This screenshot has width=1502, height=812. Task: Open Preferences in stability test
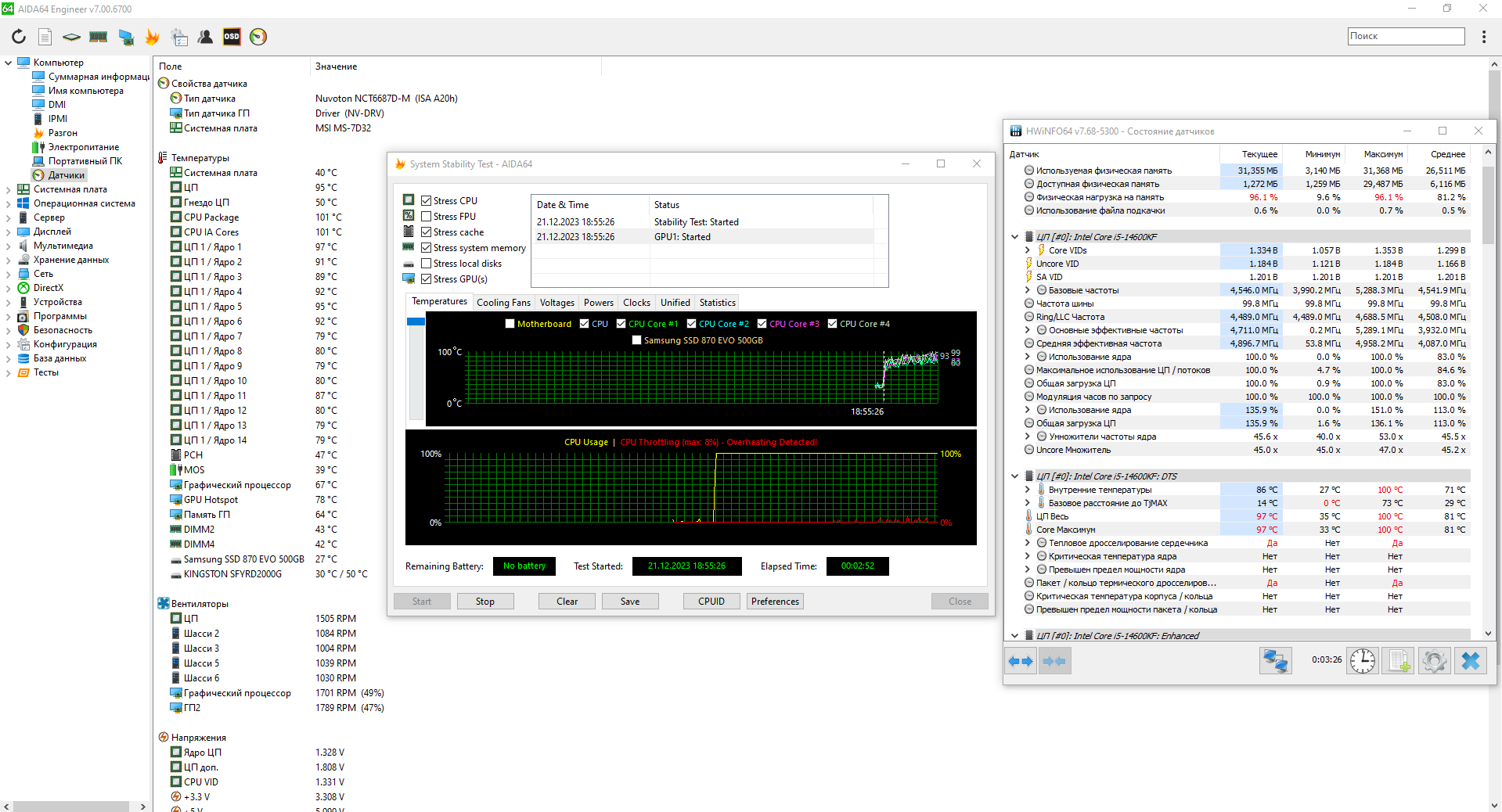pos(776,602)
